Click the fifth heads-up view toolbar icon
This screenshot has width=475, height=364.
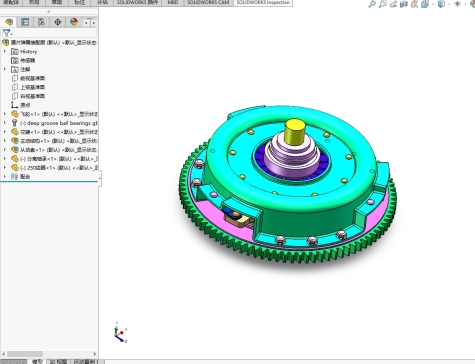414,4
